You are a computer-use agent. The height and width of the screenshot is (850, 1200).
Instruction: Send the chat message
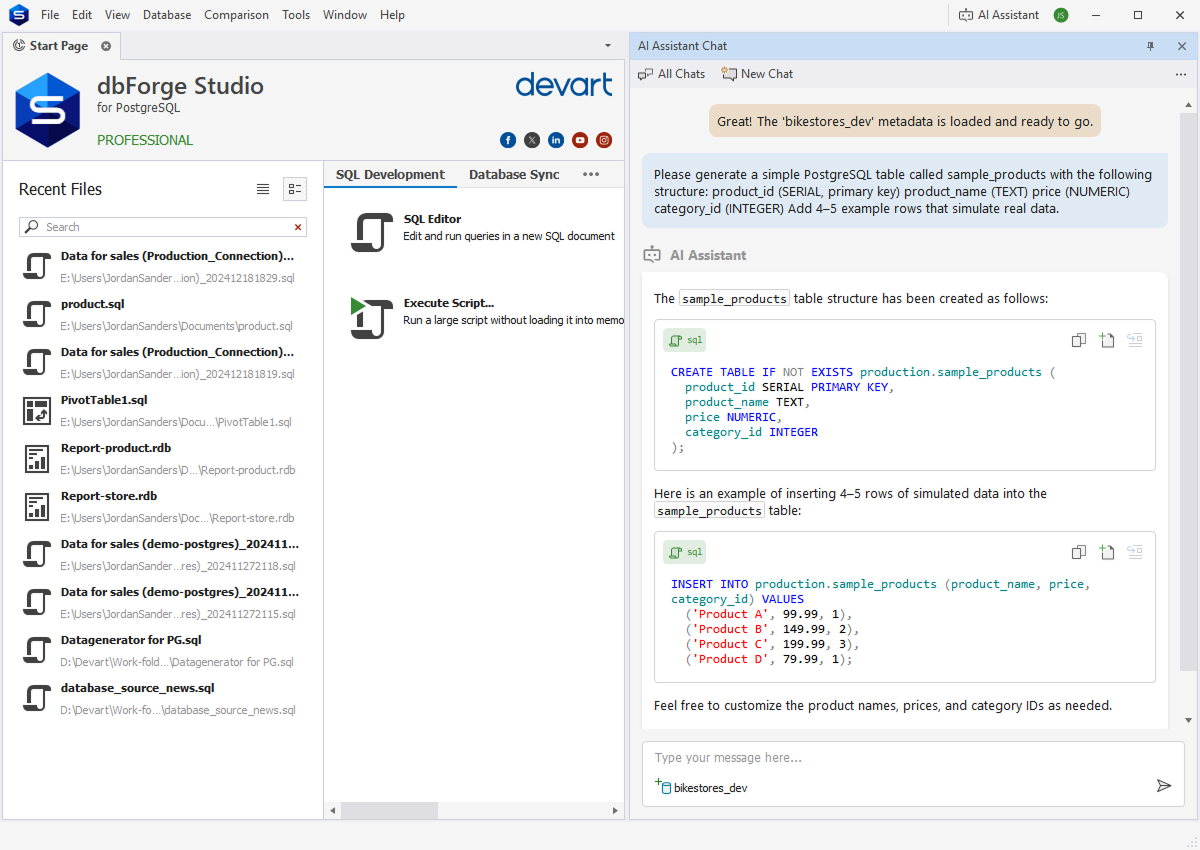point(1163,786)
